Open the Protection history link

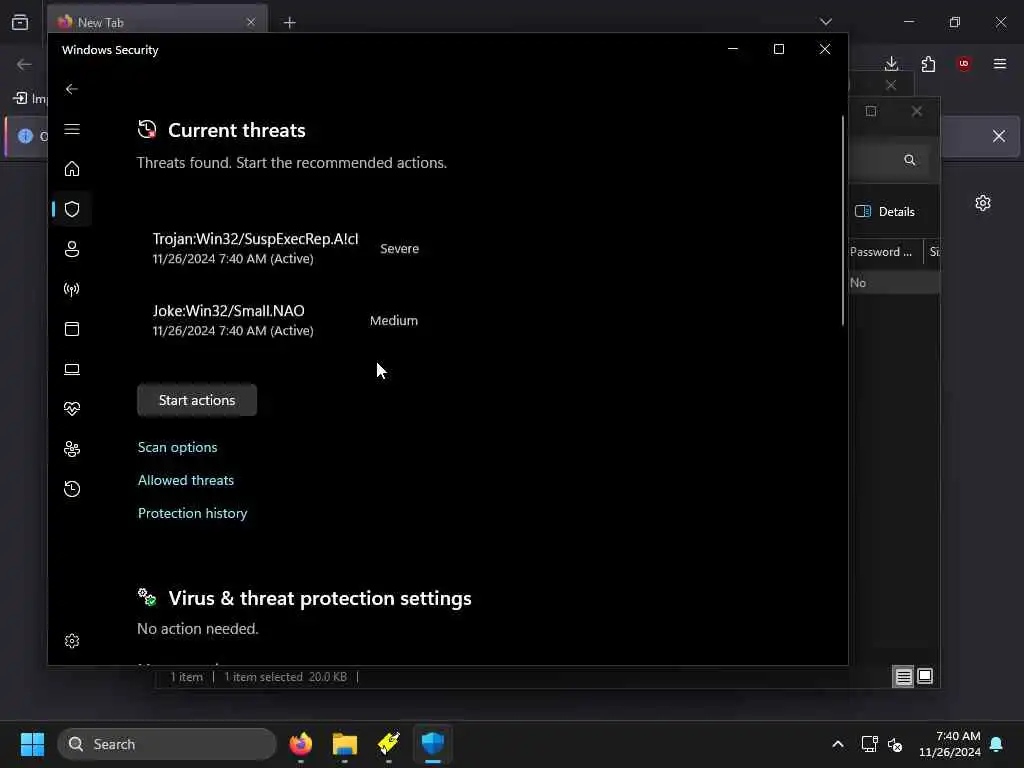193,513
